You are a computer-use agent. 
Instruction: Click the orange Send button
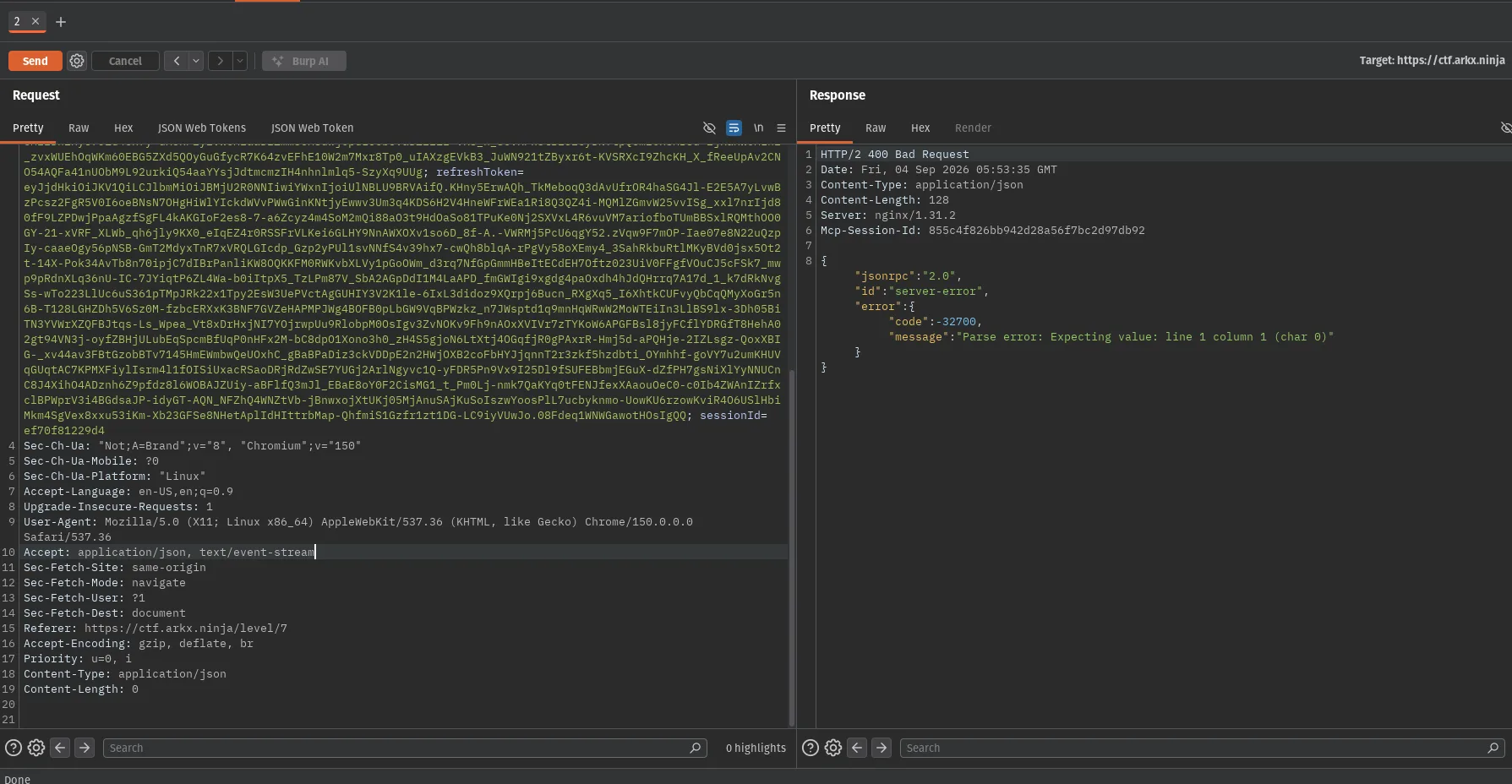tap(35, 61)
